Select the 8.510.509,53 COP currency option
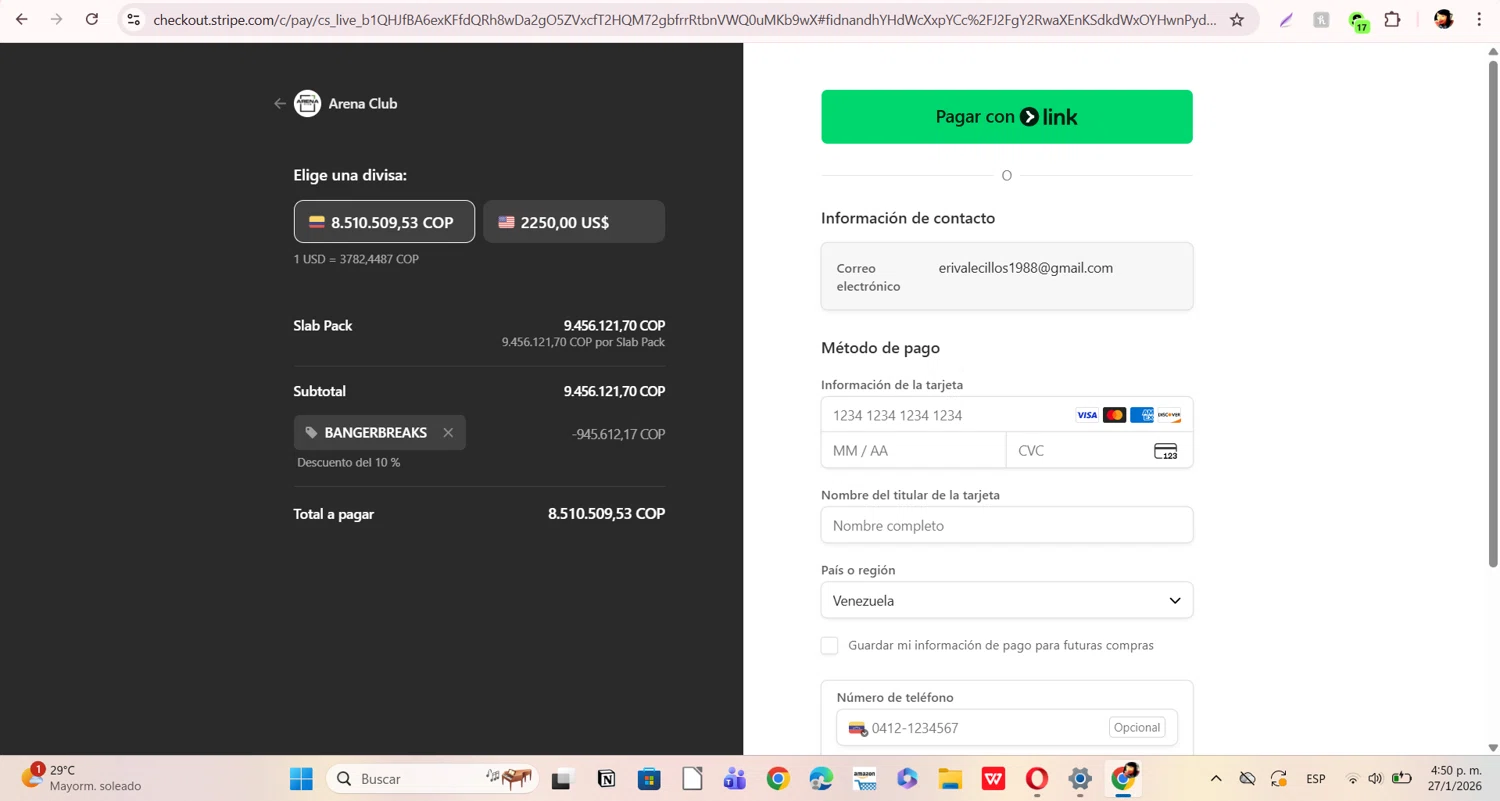 pos(384,222)
